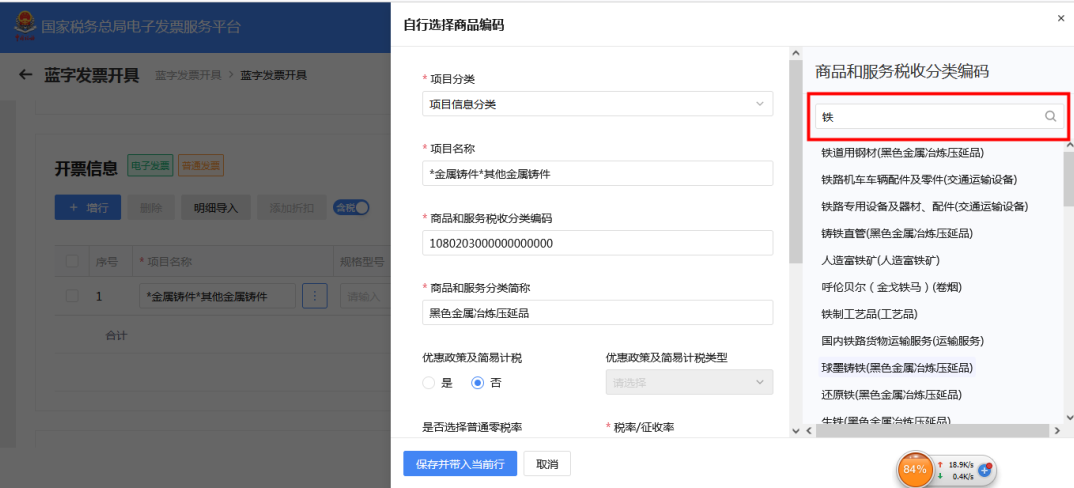1074x488 pixels.
Task: Click the 项目名称 cell input in row 1
Action: (x=217, y=296)
